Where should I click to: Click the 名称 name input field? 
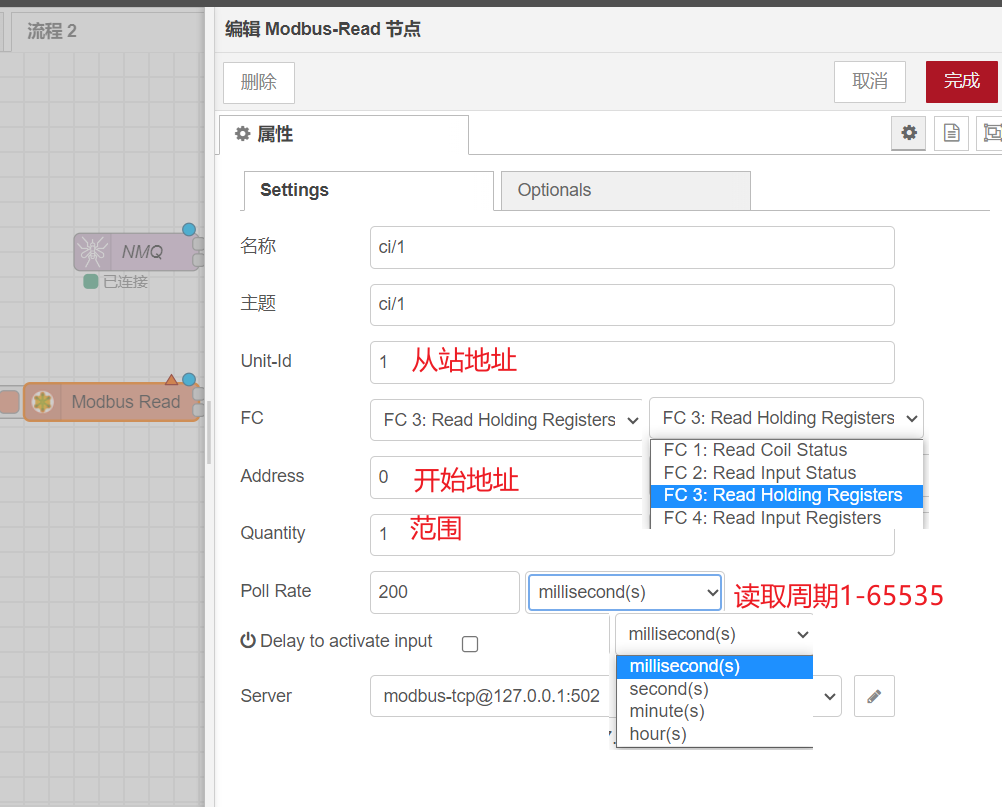[x=632, y=247]
